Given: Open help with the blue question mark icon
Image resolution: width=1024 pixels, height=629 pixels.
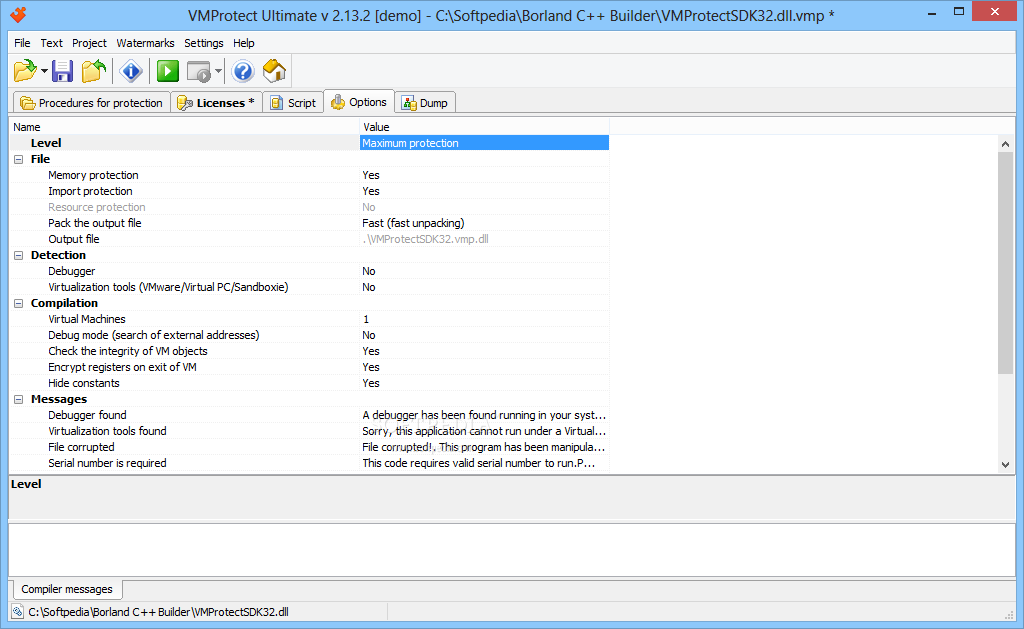Looking at the screenshot, I should coord(243,71).
